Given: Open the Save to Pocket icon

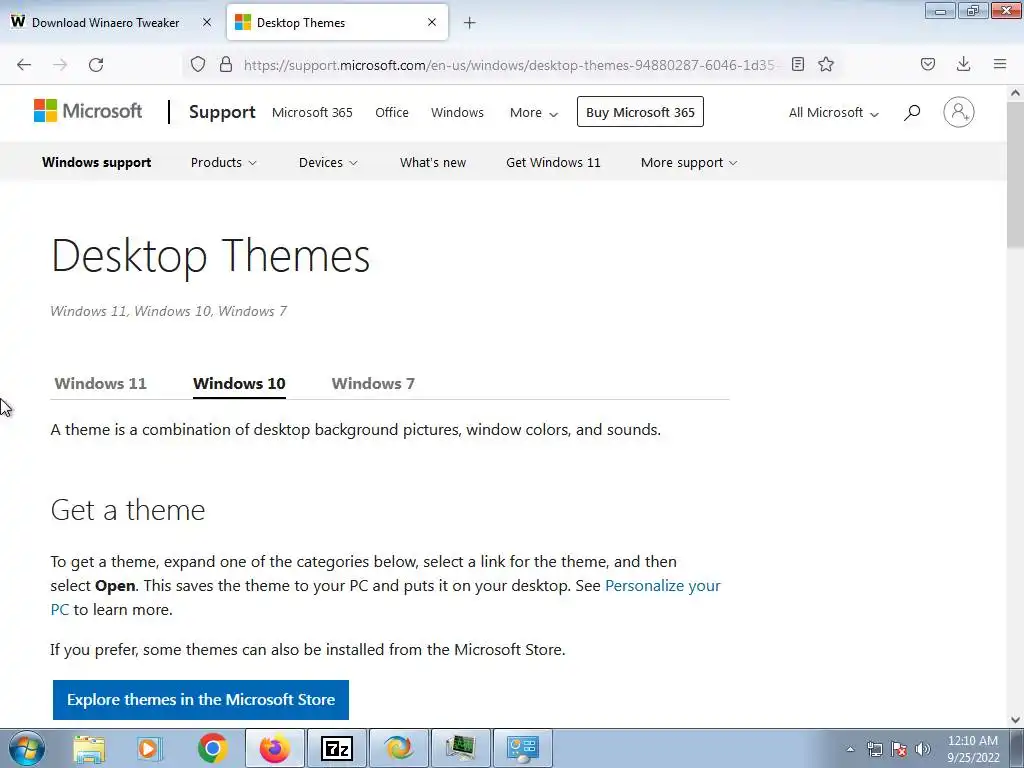Looking at the screenshot, I should point(928,64).
